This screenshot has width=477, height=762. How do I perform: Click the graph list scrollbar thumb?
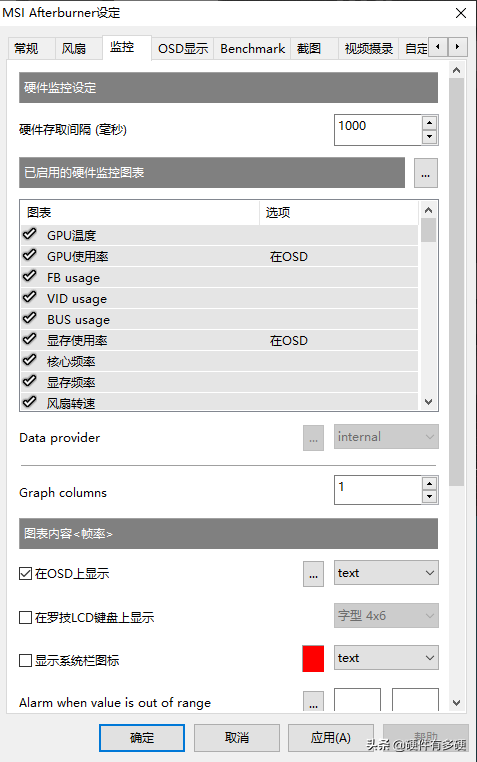(428, 230)
